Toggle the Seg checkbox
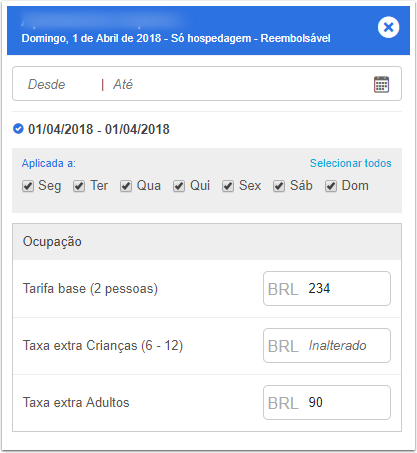 (28, 186)
